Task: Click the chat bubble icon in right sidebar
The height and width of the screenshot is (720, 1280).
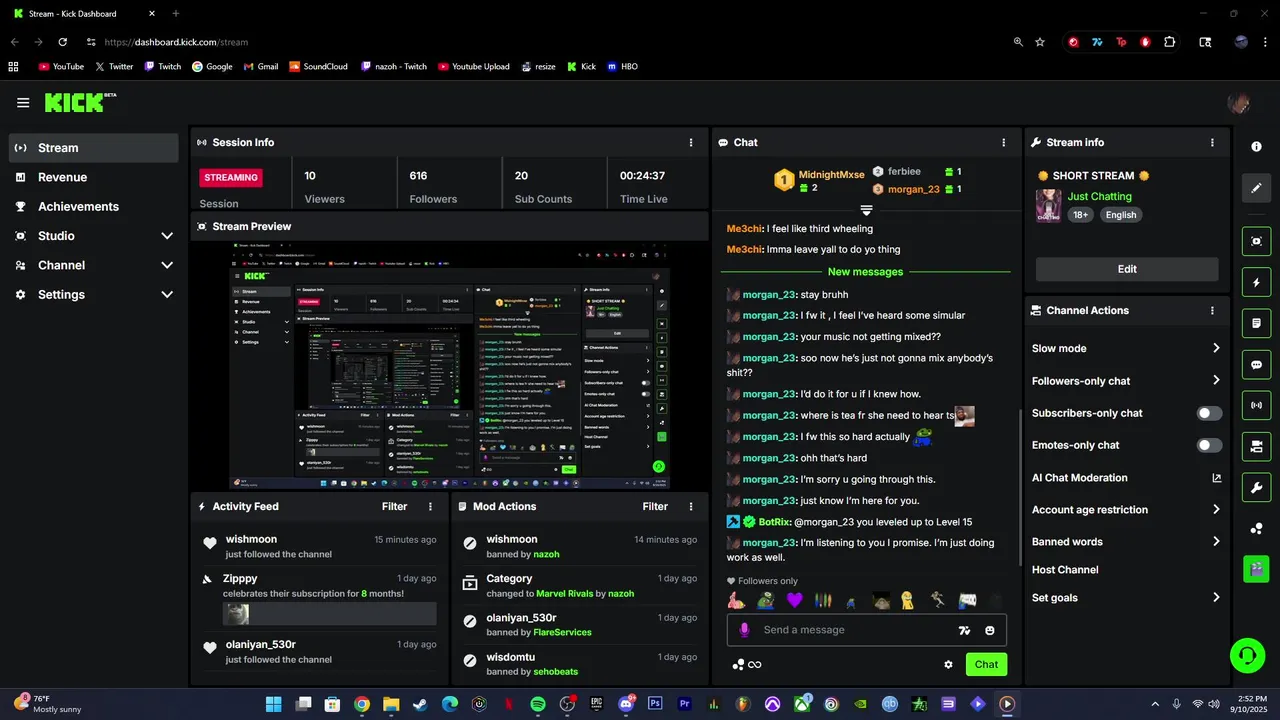Action: click(x=1256, y=365)
